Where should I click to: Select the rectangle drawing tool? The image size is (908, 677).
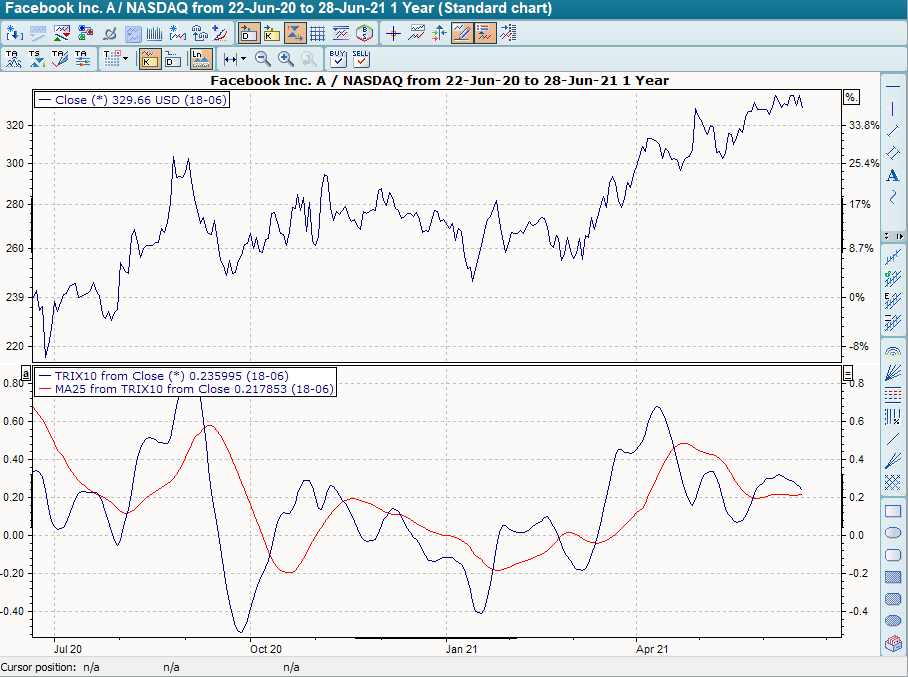point(893,511)
